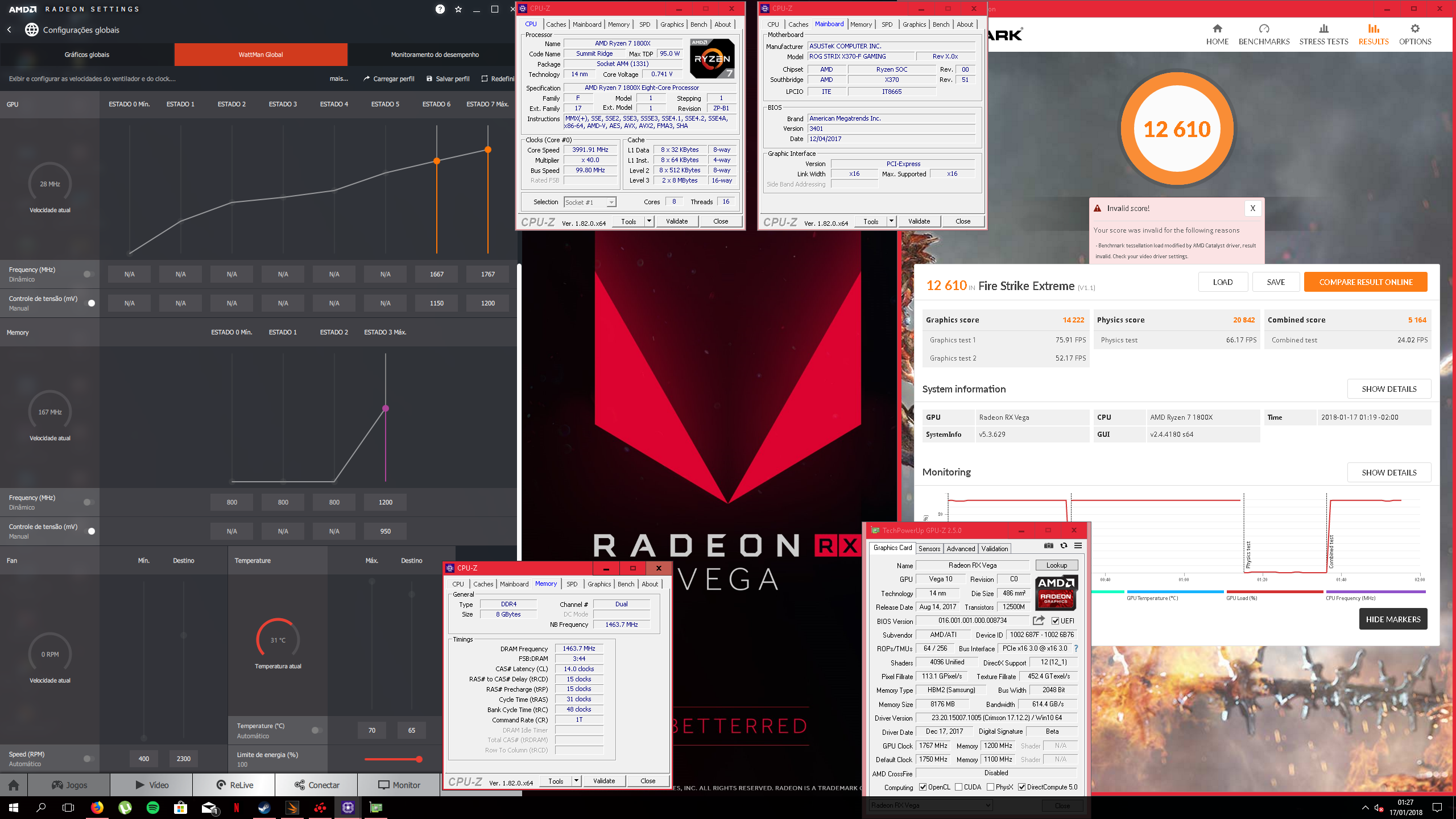The image size is (1456, 819).
Task: Click HIDE MARKERS button in 3DMark
Action: click(x=1393, y=619)
